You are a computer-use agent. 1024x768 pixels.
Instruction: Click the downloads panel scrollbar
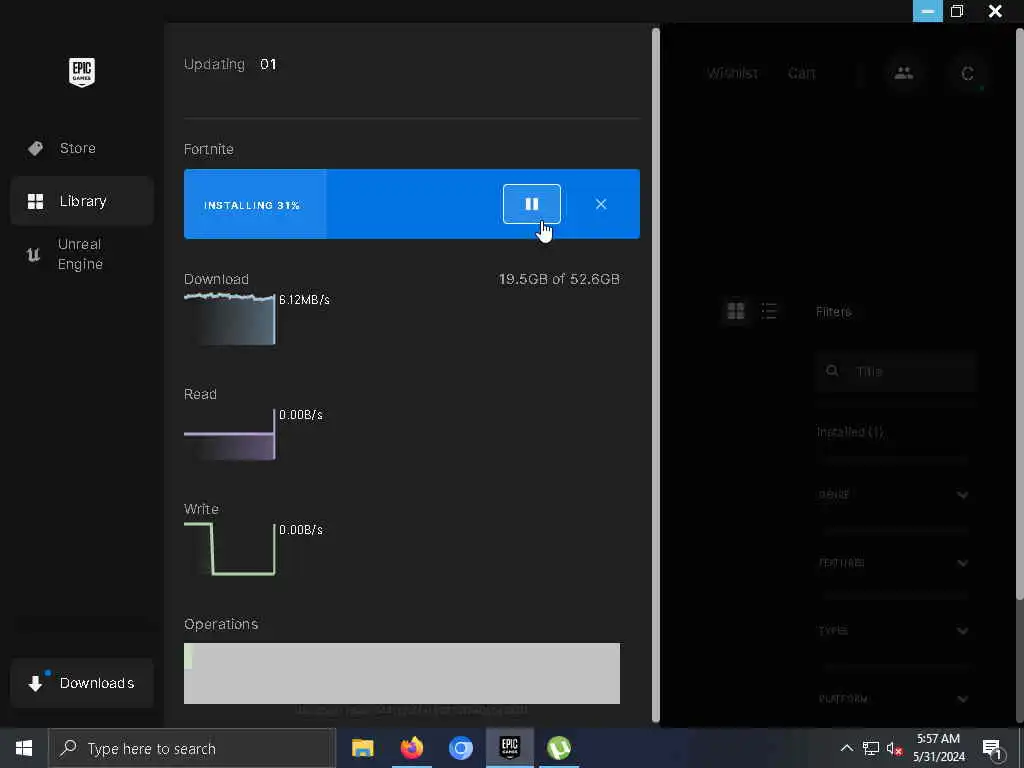pos(656,375)
